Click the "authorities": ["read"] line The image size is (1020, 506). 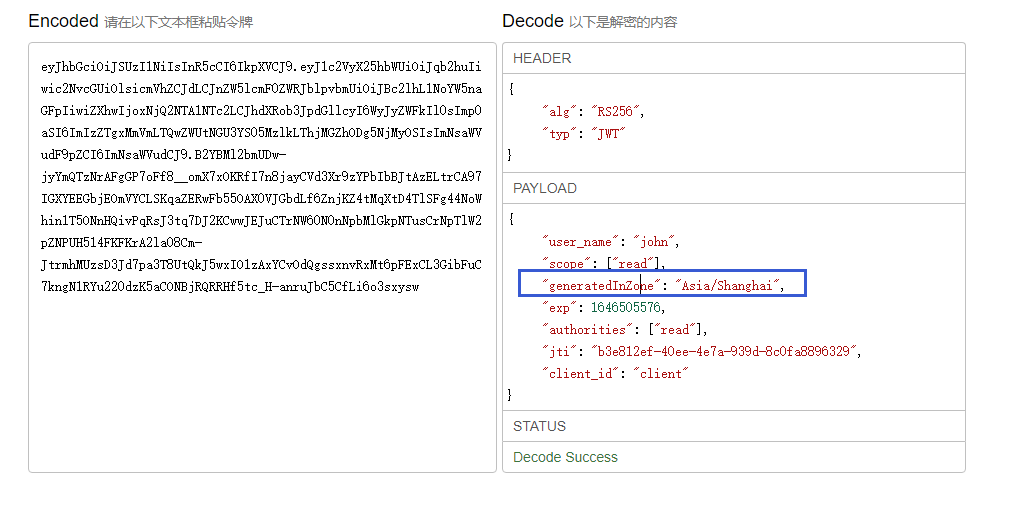click(624, 330)
